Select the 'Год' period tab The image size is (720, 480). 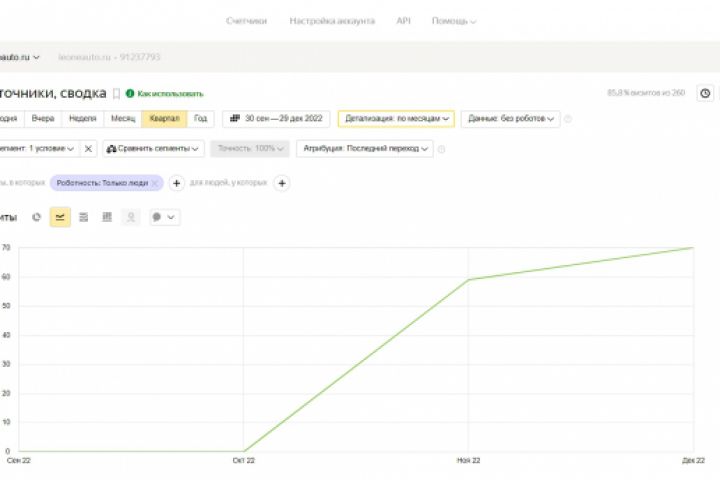click(200, 119)
